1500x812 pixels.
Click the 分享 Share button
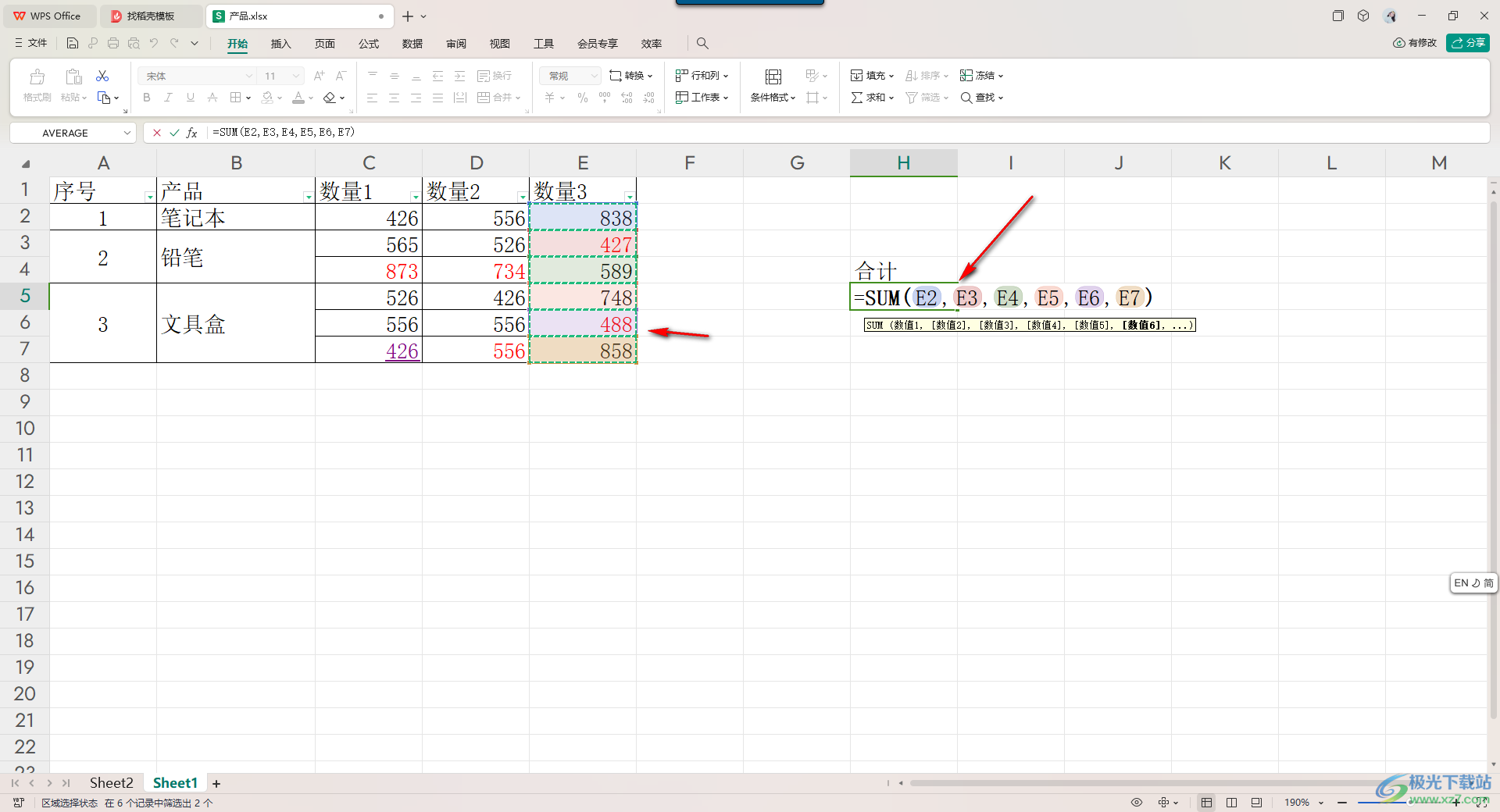(x=1468, y=43)
